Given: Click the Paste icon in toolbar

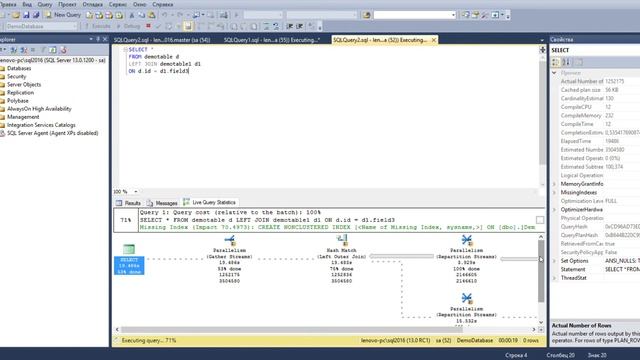Looking at the screenshot, I should pyautogui.click(x=151, y=15).
